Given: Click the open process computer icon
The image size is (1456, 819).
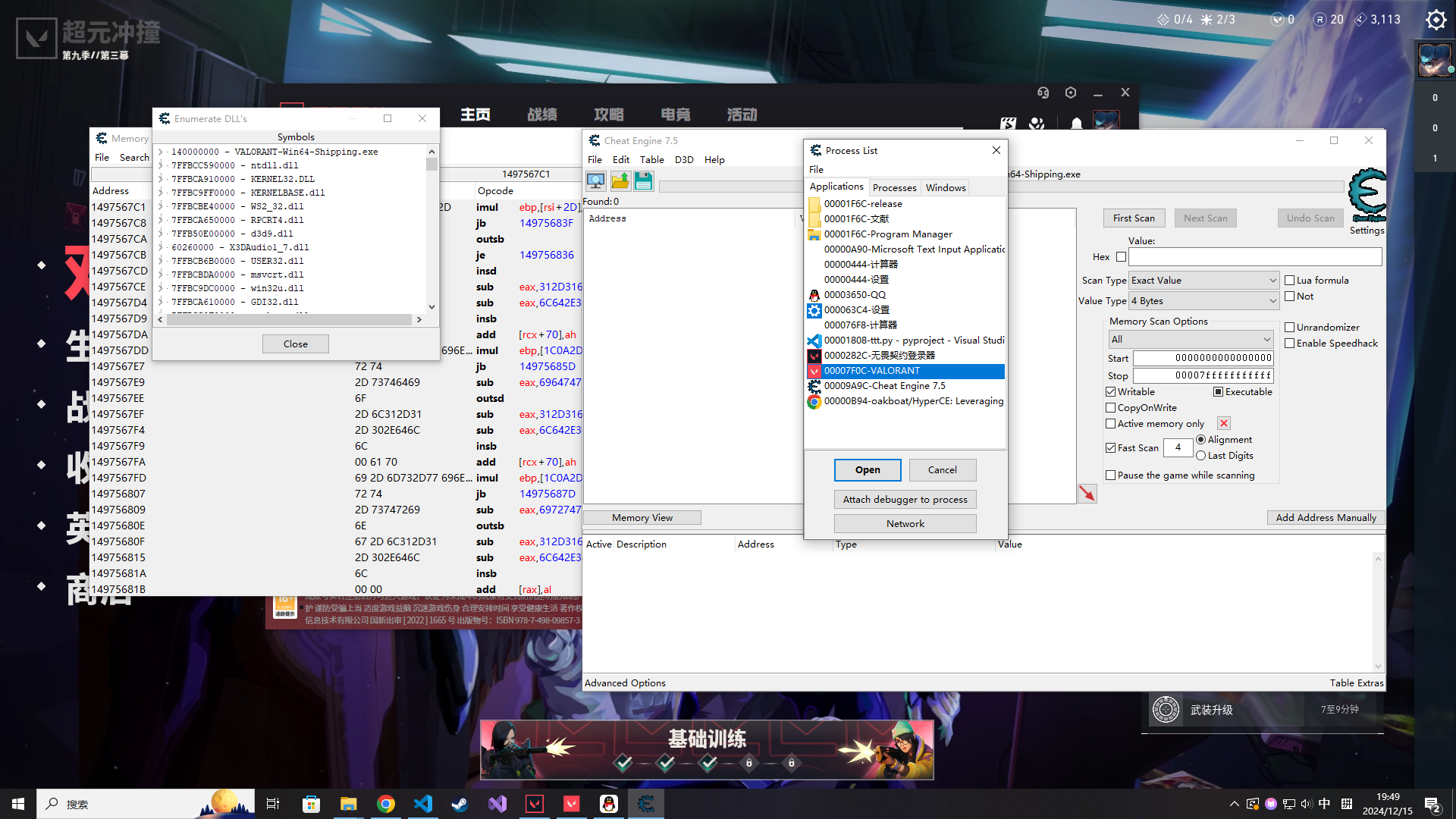Looking at the screenshot, I should click(x=596, y=181).
